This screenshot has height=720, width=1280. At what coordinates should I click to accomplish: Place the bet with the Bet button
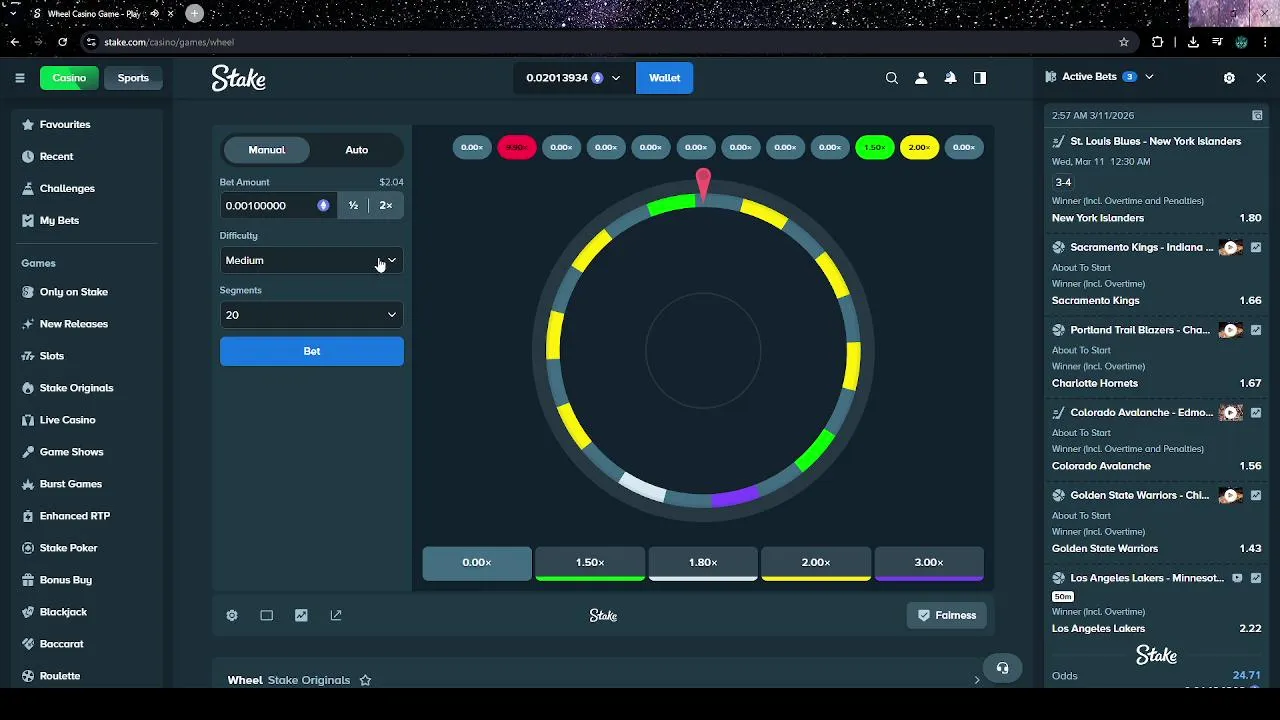coord(311,351)
